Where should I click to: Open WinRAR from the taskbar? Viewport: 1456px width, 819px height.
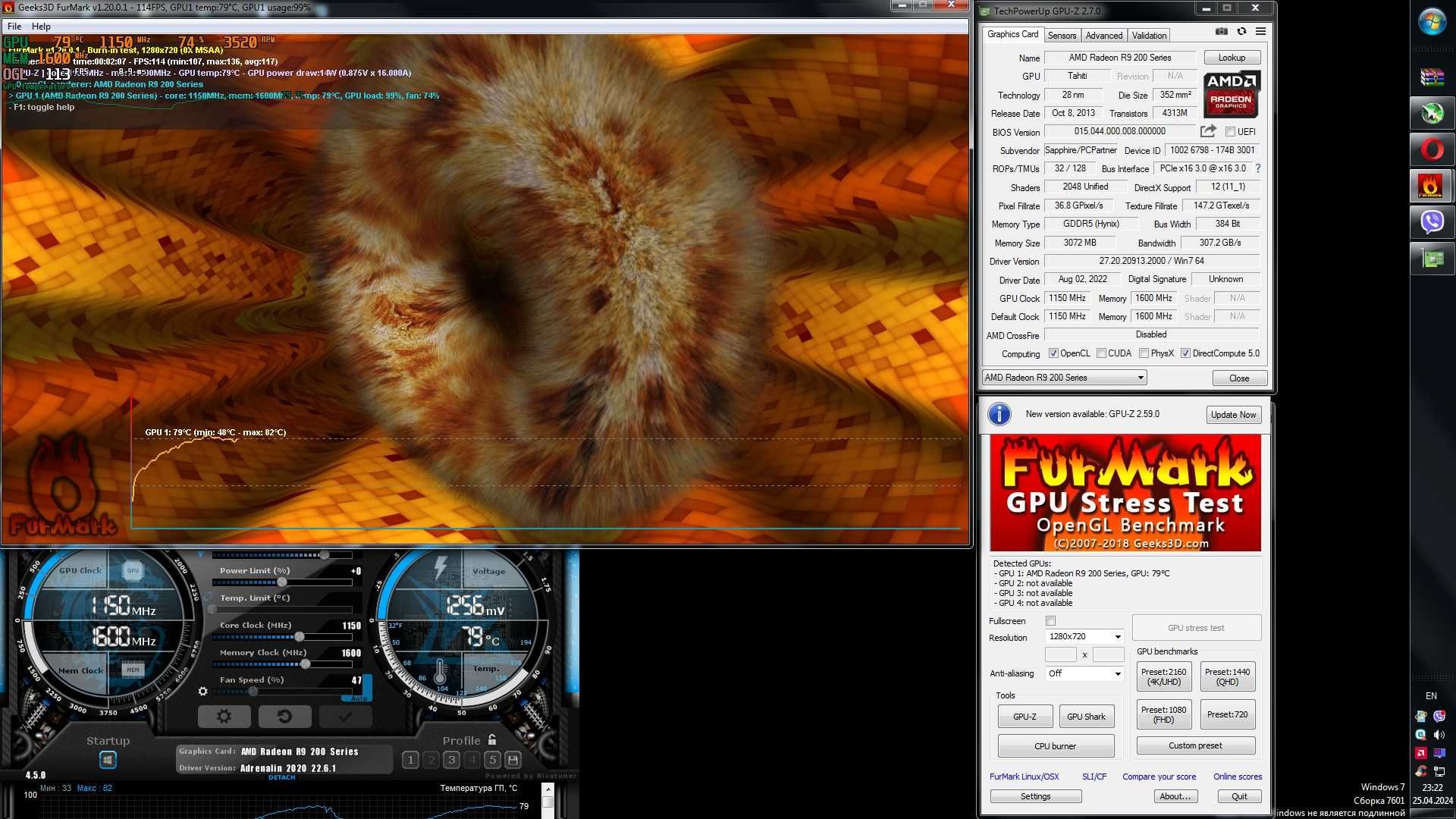pyautogui.click(x=1432, y=77)
